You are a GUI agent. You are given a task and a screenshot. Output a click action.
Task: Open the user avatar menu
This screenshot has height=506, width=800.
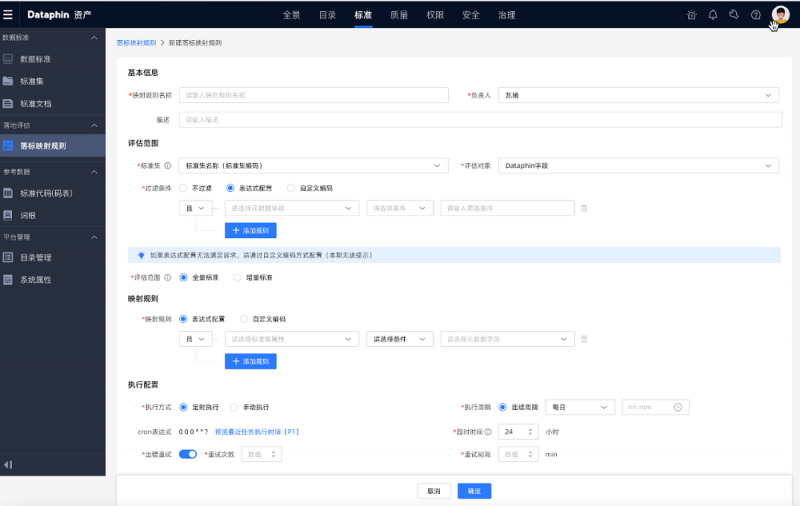780,14
